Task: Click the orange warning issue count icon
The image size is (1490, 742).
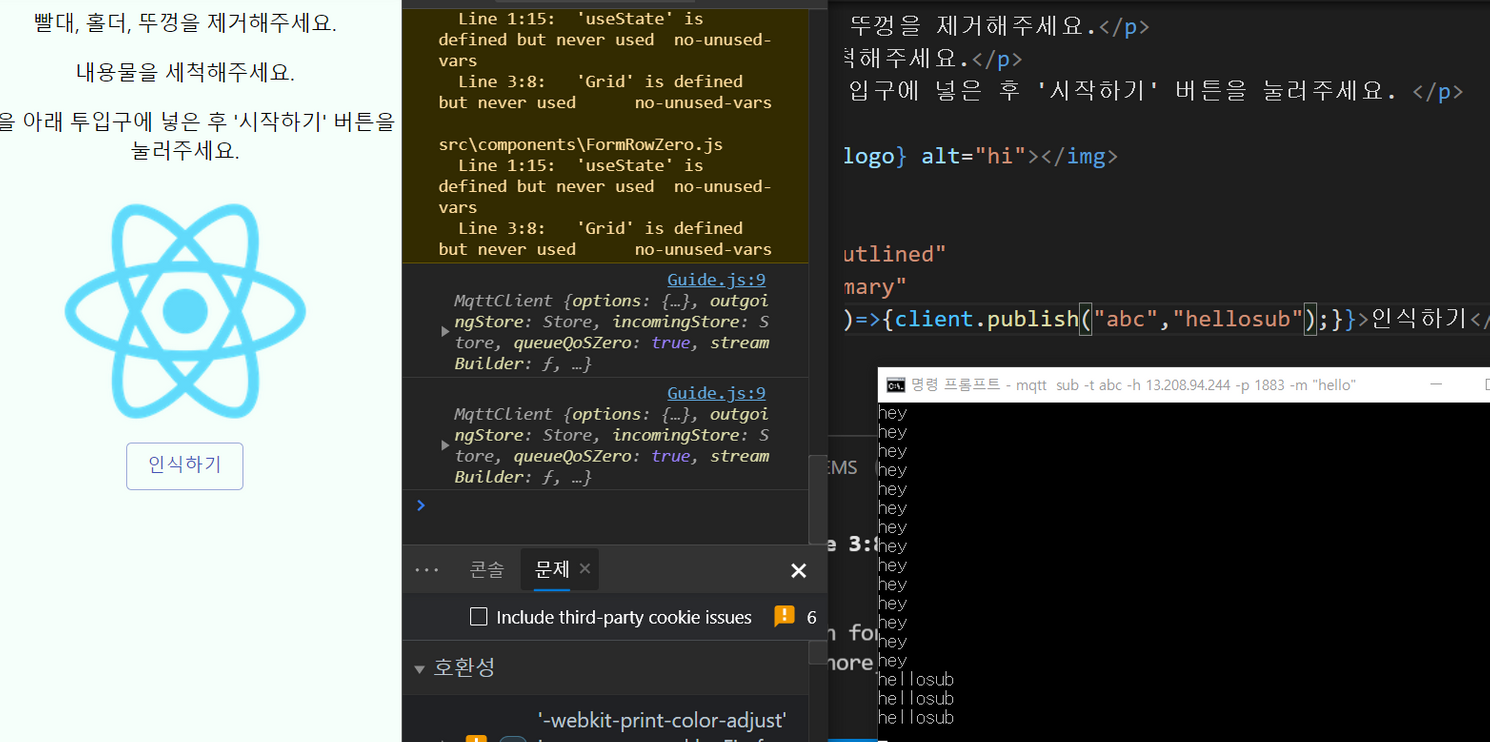Action: coord(784,617)
